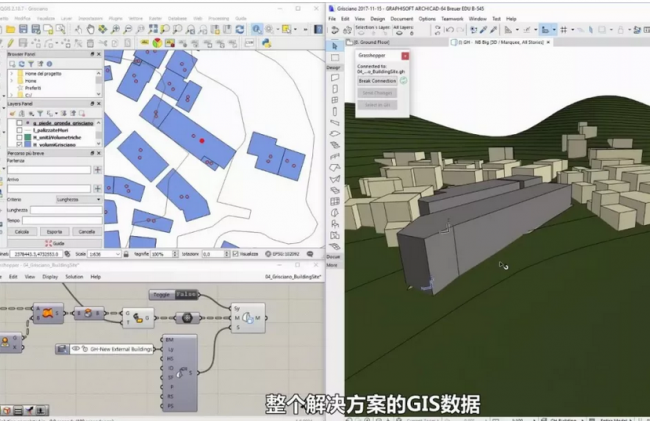Click the Partenza input field

(x=46, y=170)
